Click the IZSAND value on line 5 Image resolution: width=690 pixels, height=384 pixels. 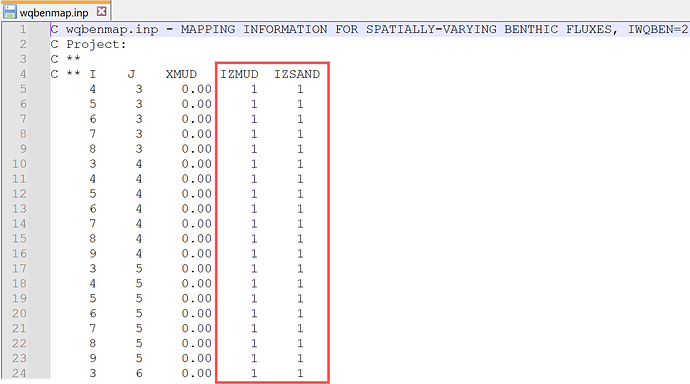click(300, 89)
